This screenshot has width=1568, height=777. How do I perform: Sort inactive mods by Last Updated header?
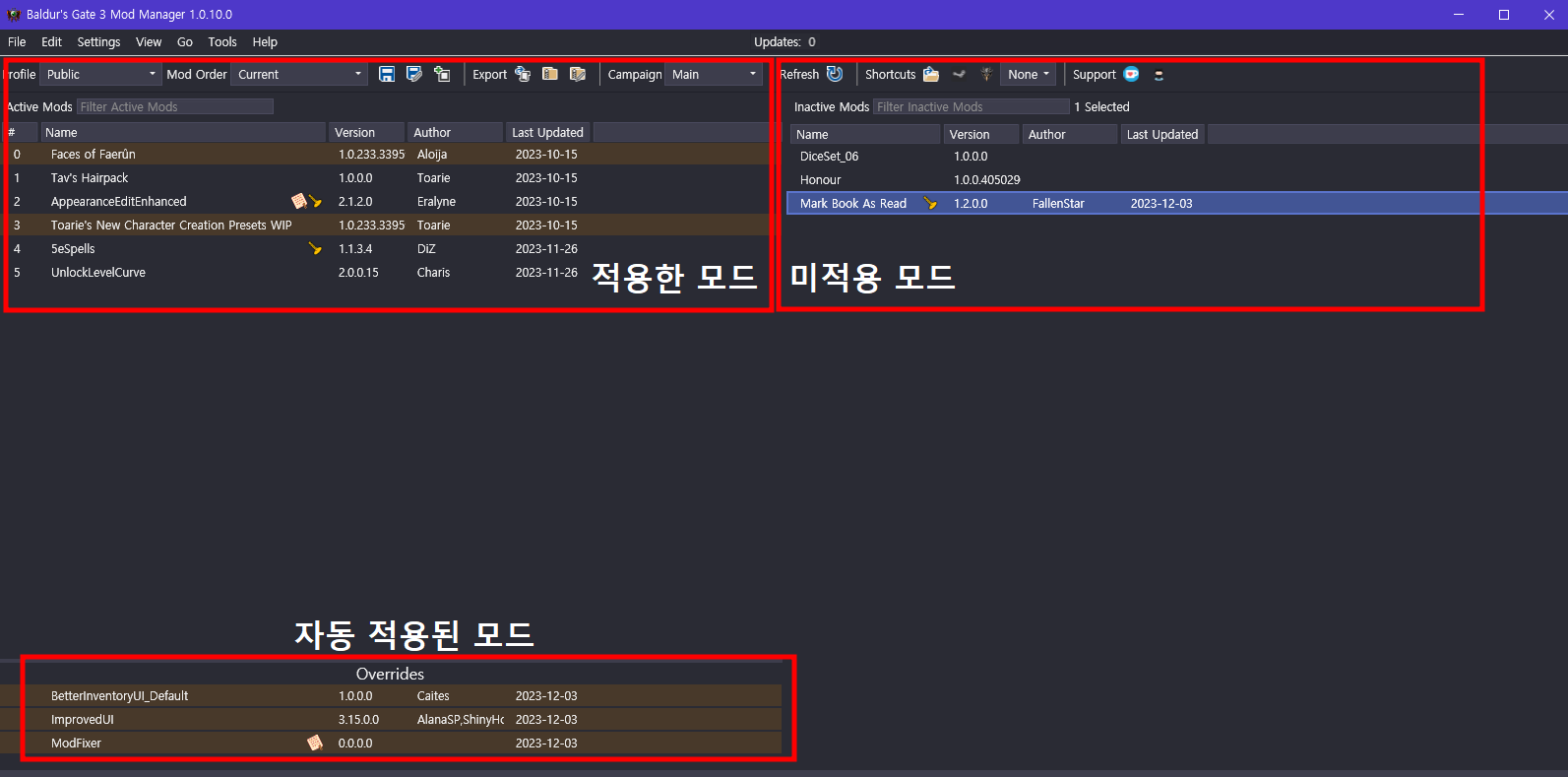(x=1162, y=134)
